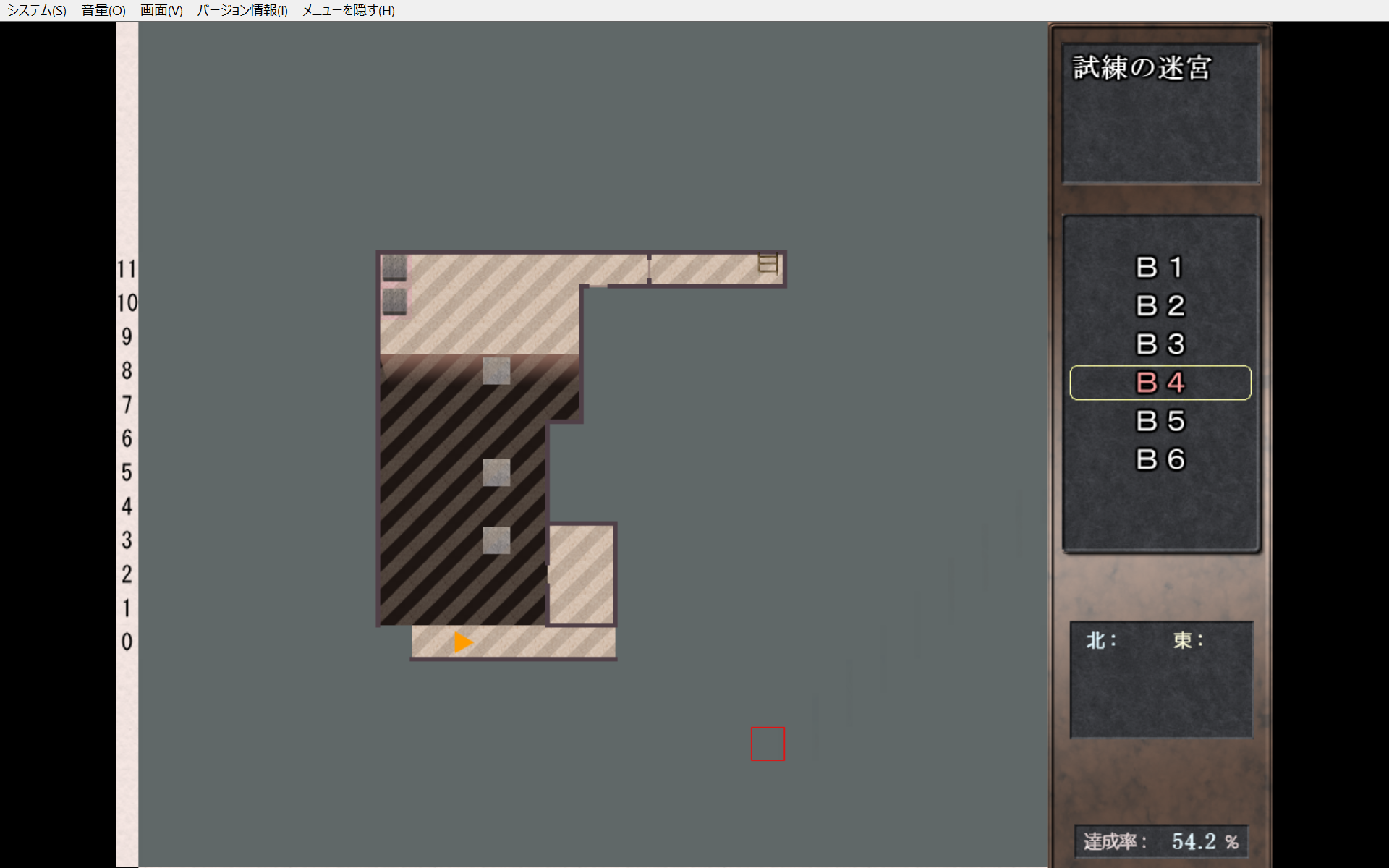
Task: Click gray tile at row 3 in dark area
Action: click(496, 540)
